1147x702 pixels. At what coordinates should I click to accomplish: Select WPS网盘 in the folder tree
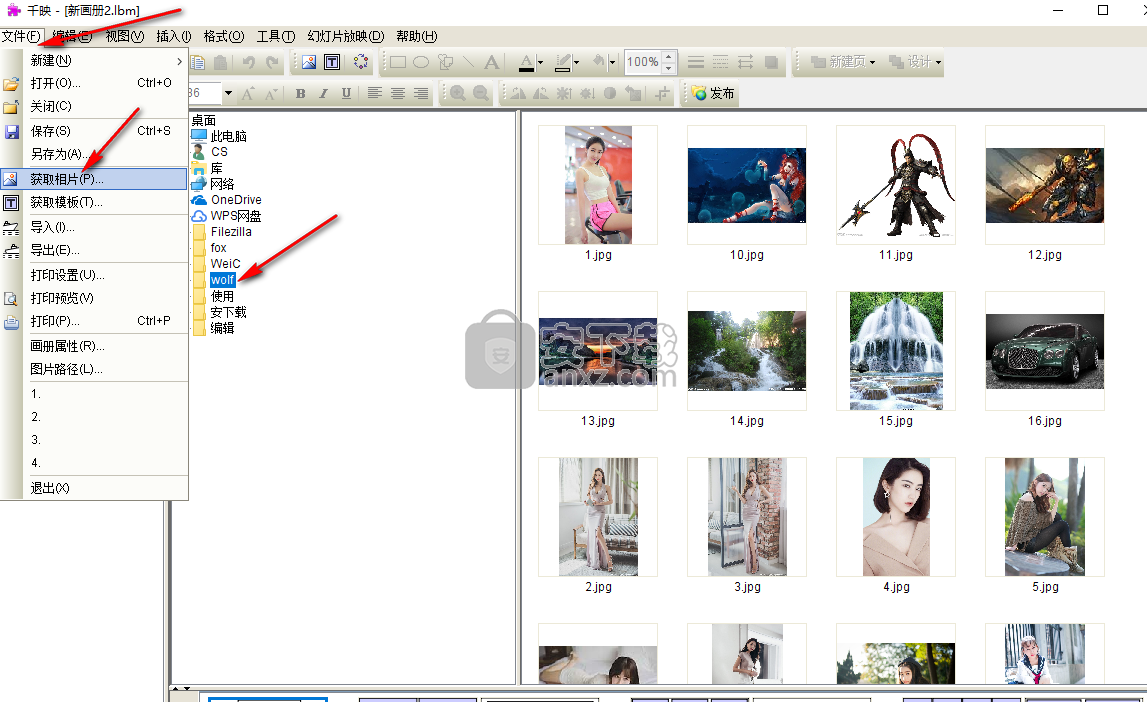pyautogui.click(x=236, y=216)
